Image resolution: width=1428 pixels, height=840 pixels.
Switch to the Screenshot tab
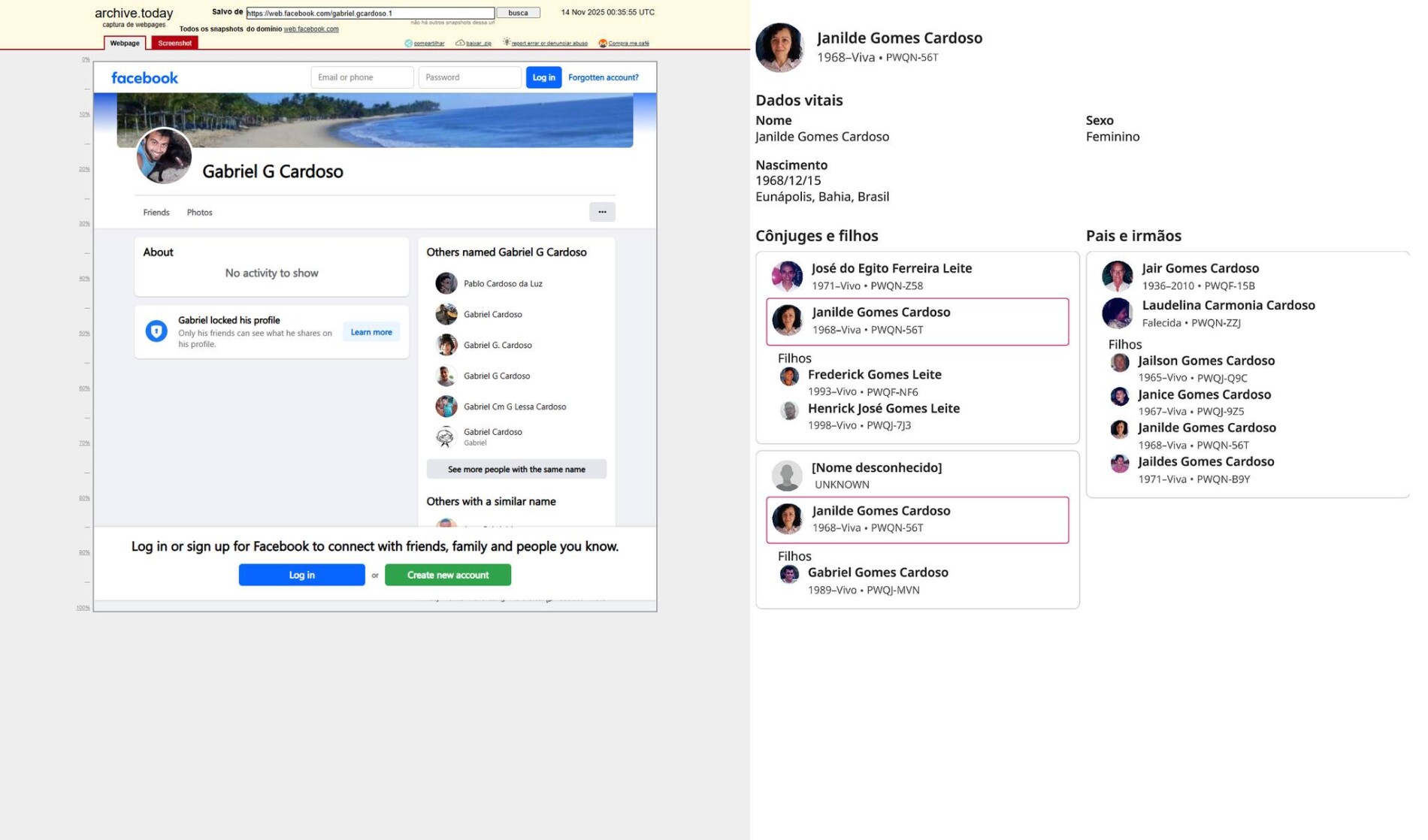coord(174,44)
